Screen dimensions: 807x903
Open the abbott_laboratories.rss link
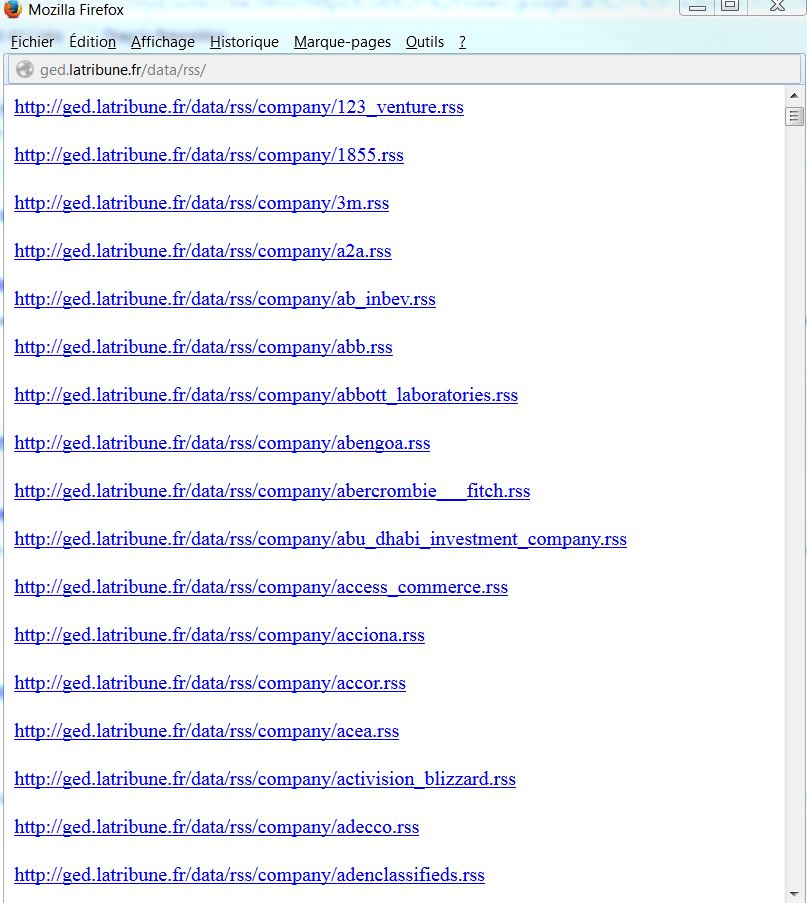pos(266,395)
